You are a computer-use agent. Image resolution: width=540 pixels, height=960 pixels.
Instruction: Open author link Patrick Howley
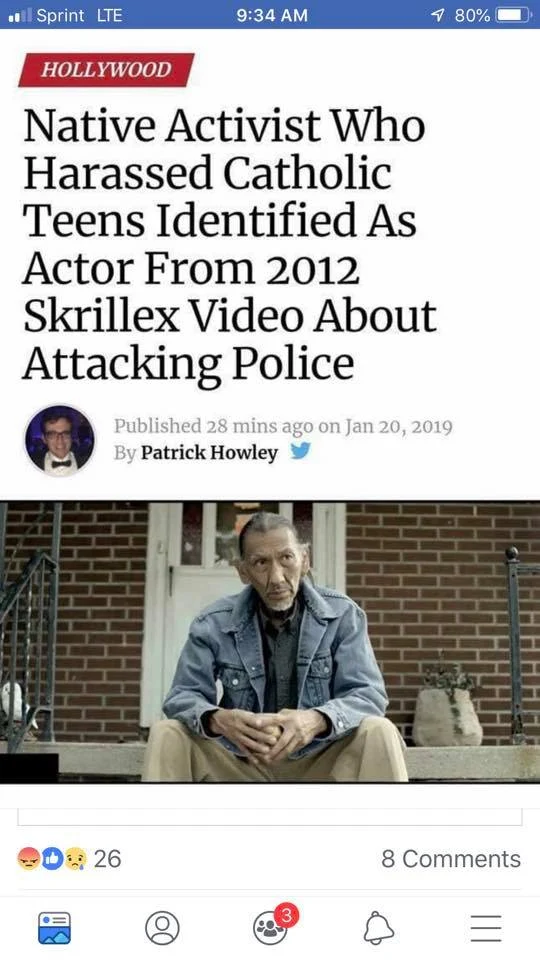pos(209,452)
